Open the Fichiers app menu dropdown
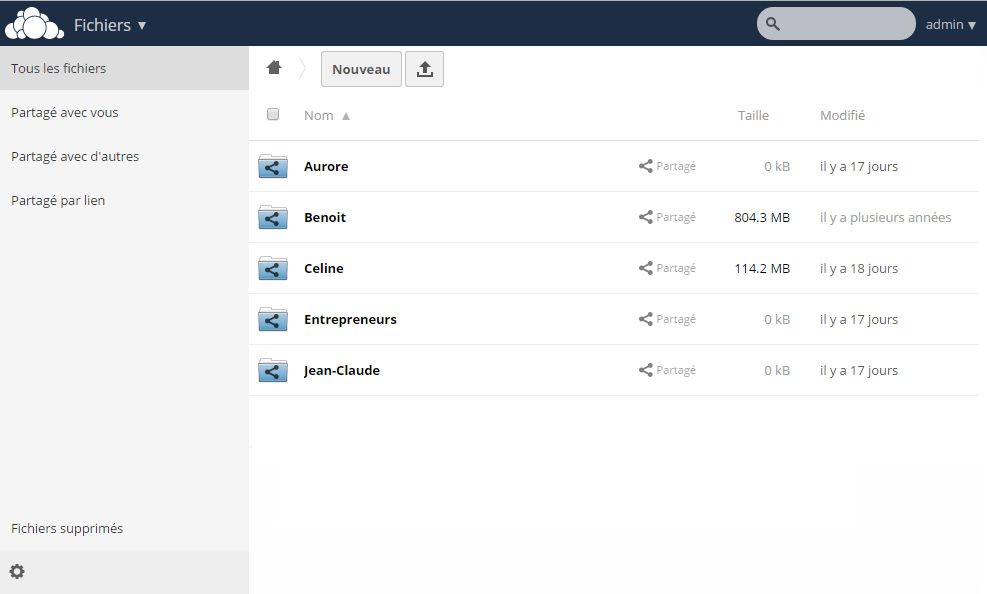This screenshot has width=987, height=594. [110, 25]
